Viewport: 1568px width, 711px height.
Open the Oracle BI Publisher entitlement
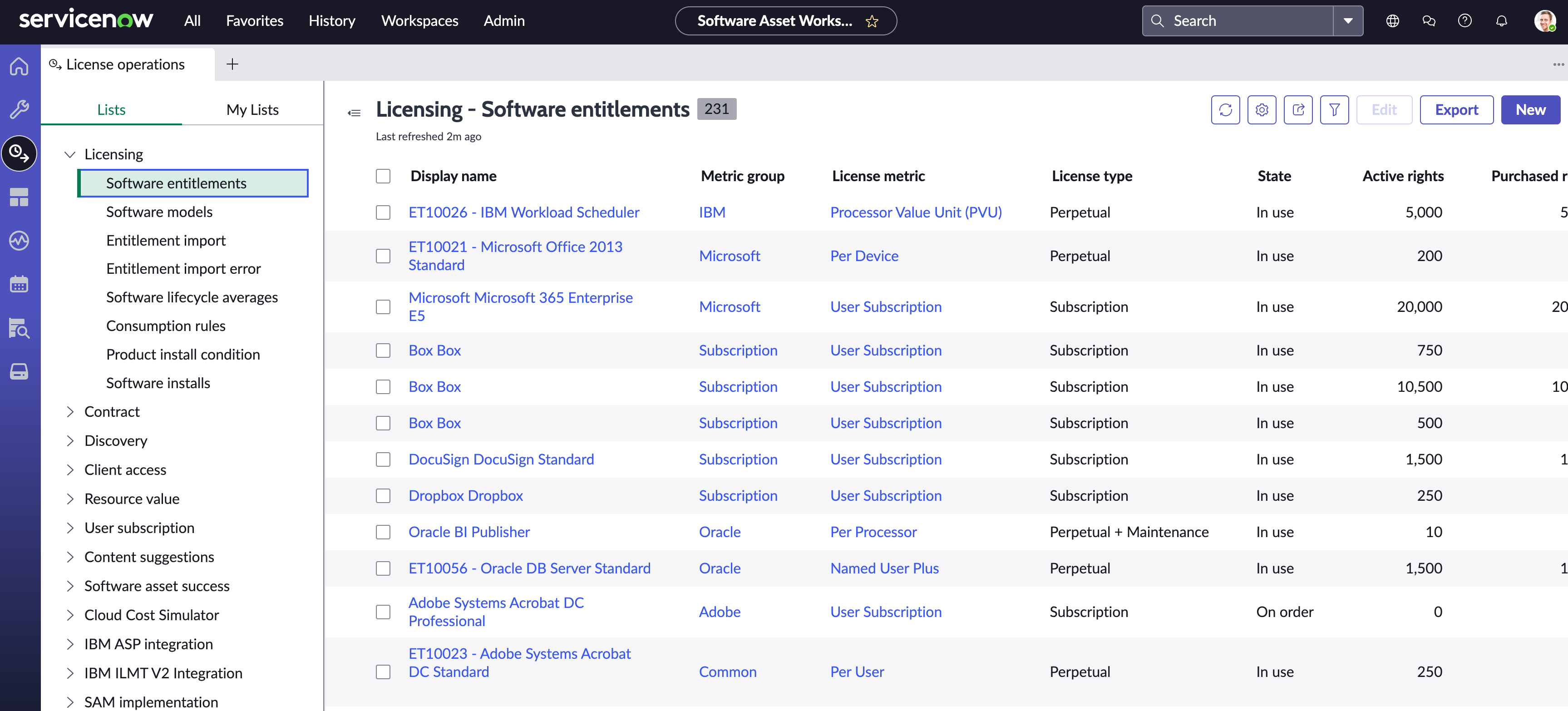[468, 533]
